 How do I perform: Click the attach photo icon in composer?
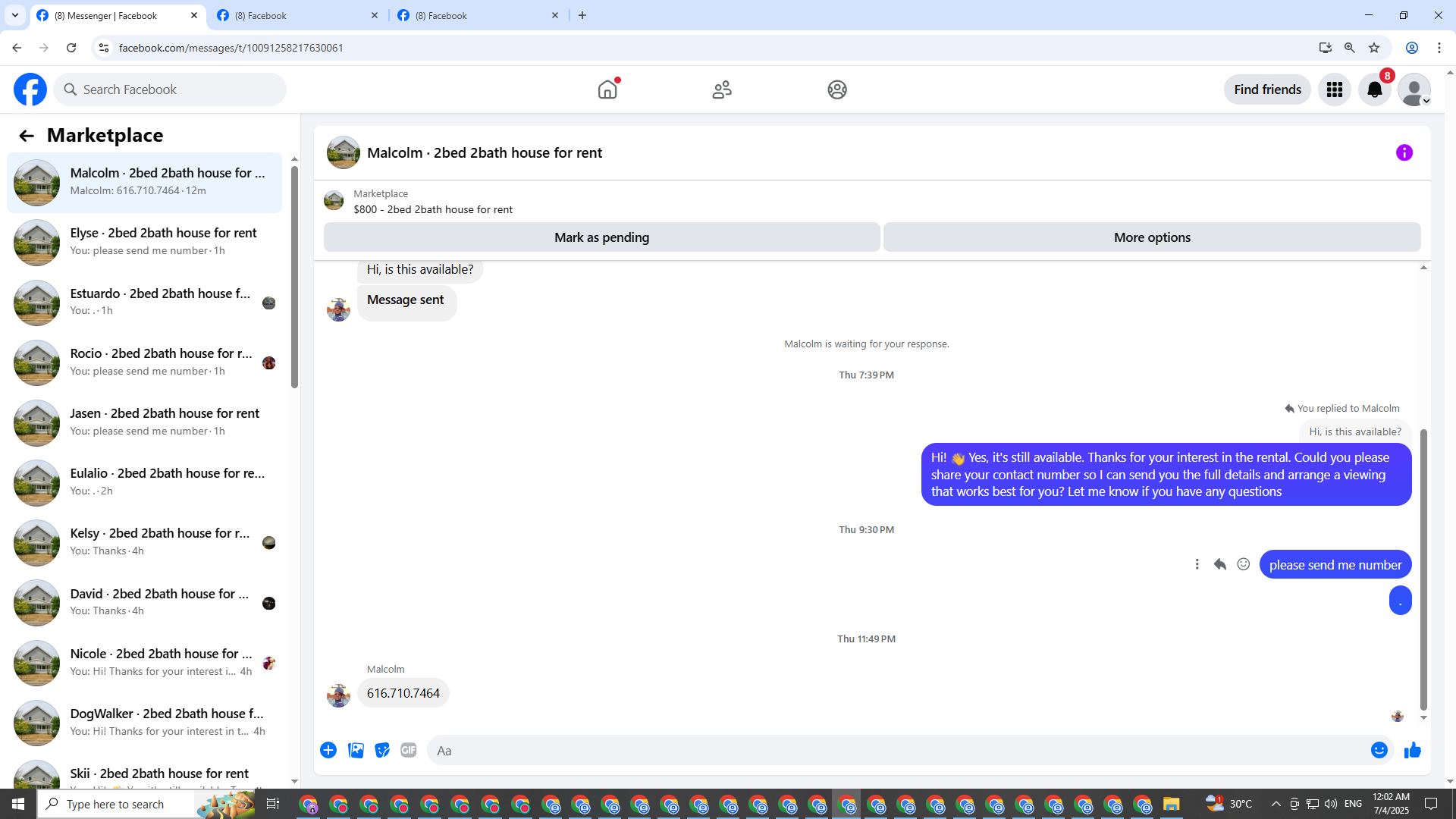(x=356, y=750)
